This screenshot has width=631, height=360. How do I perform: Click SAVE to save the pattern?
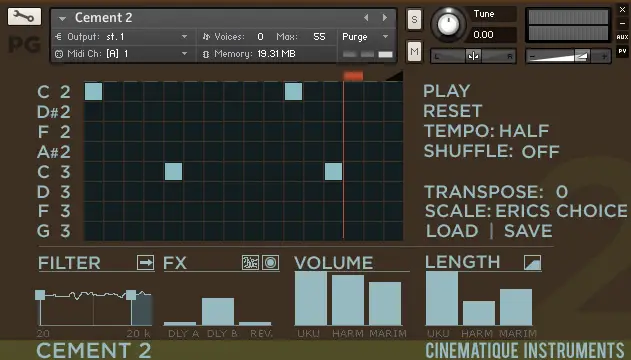[528, 231]
